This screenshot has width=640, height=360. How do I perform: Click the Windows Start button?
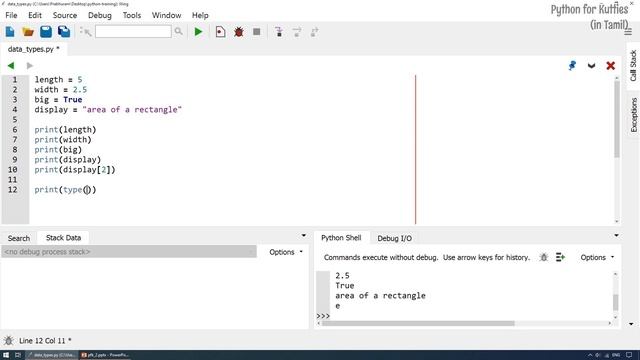tap(6, 355)
